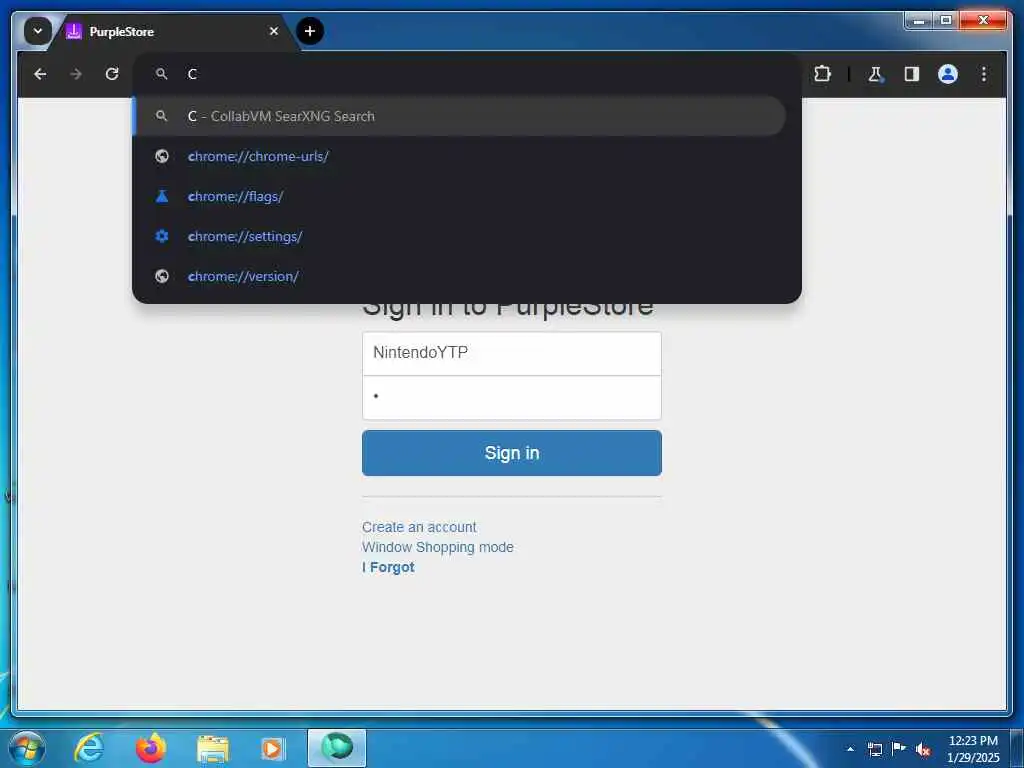Click the gear icon beside chrome://settings/
Viewport: 1024px width, 768px height.
[162, 236]
